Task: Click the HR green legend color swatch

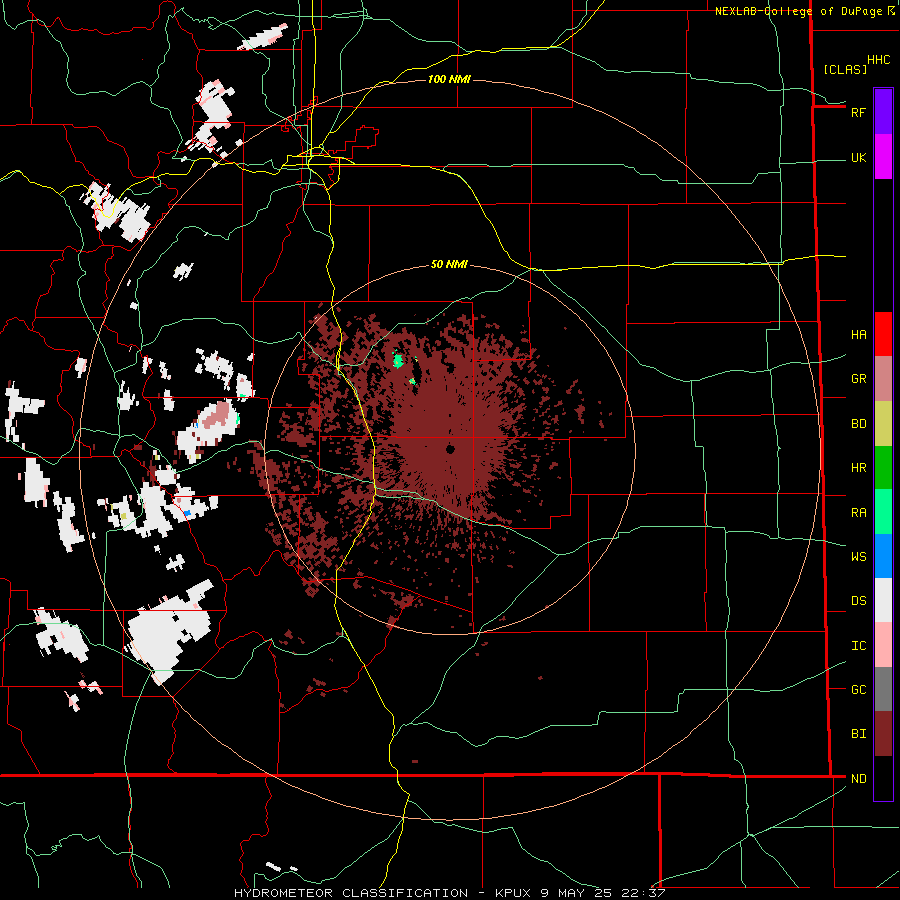Action: click(883, 468)
